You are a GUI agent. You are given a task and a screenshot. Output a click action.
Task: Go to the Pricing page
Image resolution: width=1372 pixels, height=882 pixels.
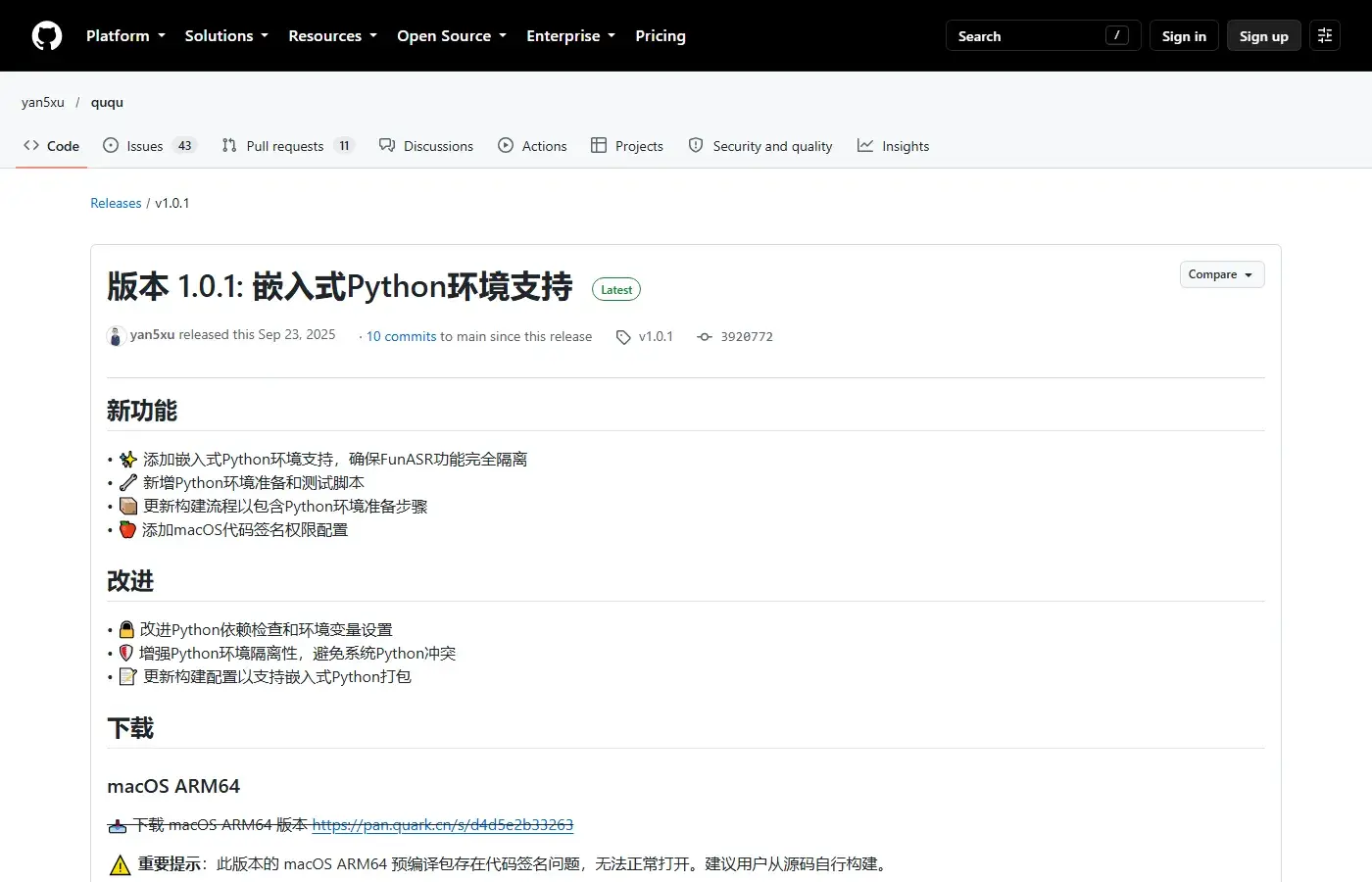[661, 36]
